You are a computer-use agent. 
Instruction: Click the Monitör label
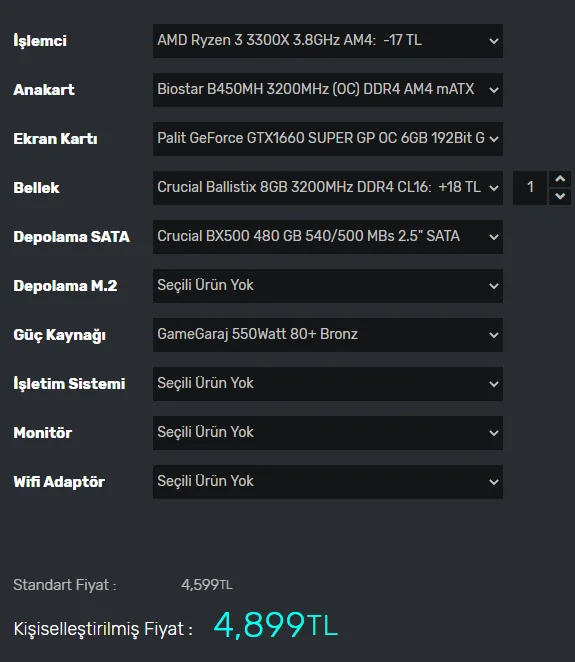(x=43, y=433)
